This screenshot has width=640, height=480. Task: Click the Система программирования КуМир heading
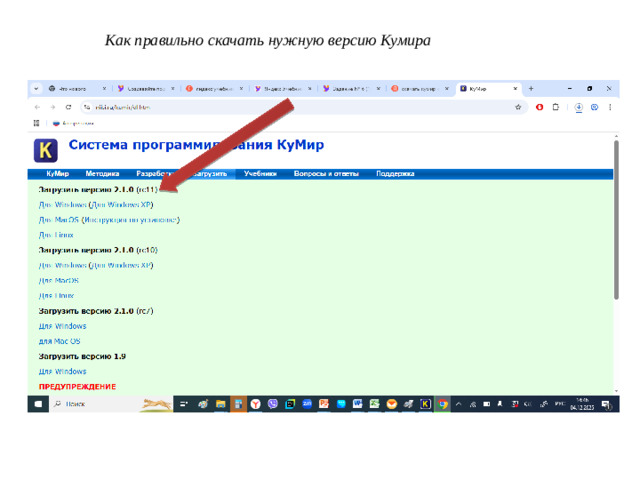coord(196,145)
